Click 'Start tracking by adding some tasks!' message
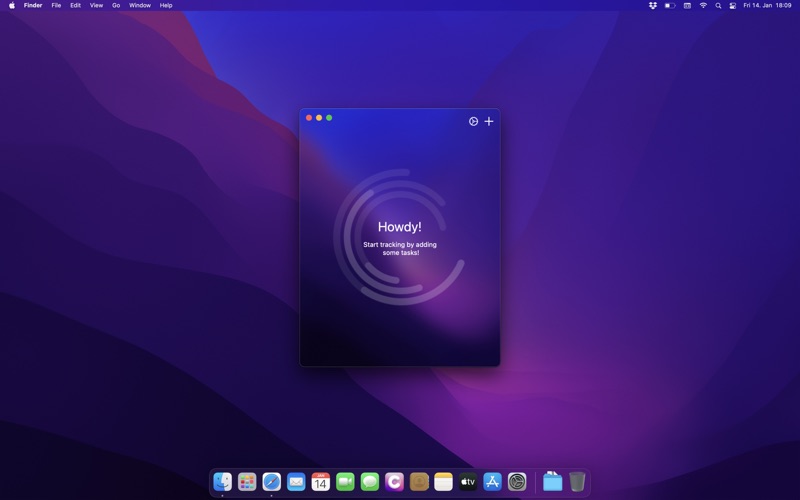800x500 pixels. coord(400,248)
